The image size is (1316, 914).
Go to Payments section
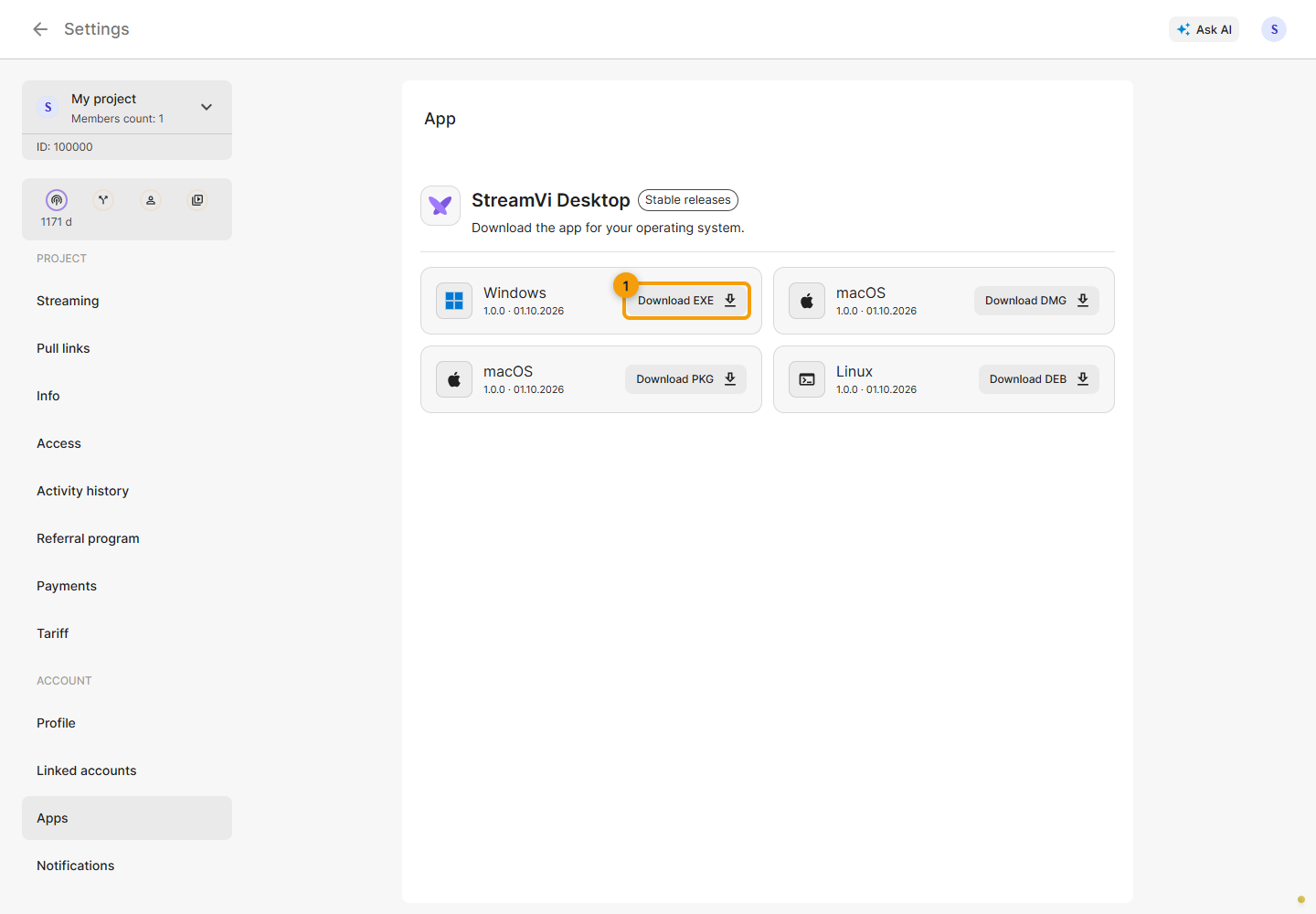pyautogui.click(x=127, y=586)
